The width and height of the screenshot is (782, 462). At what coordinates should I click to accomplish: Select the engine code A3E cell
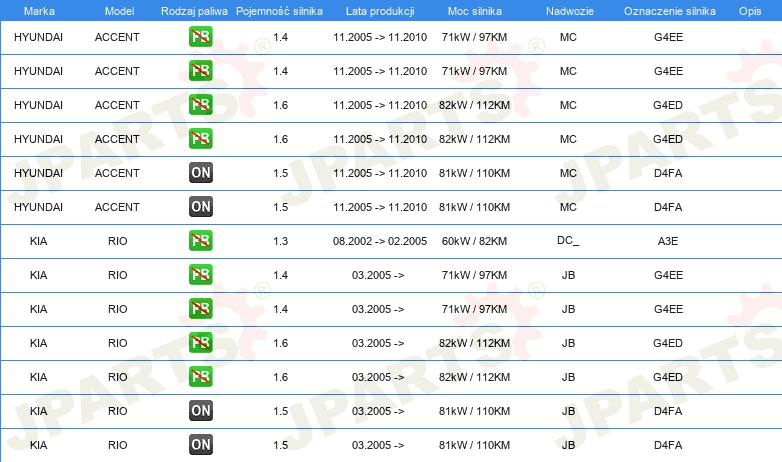coord(668,241)
